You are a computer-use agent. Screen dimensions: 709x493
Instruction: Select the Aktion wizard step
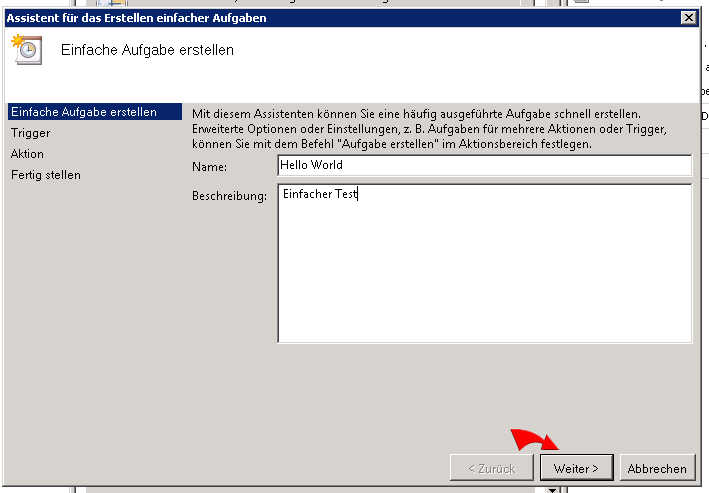(x=28, y=154)
